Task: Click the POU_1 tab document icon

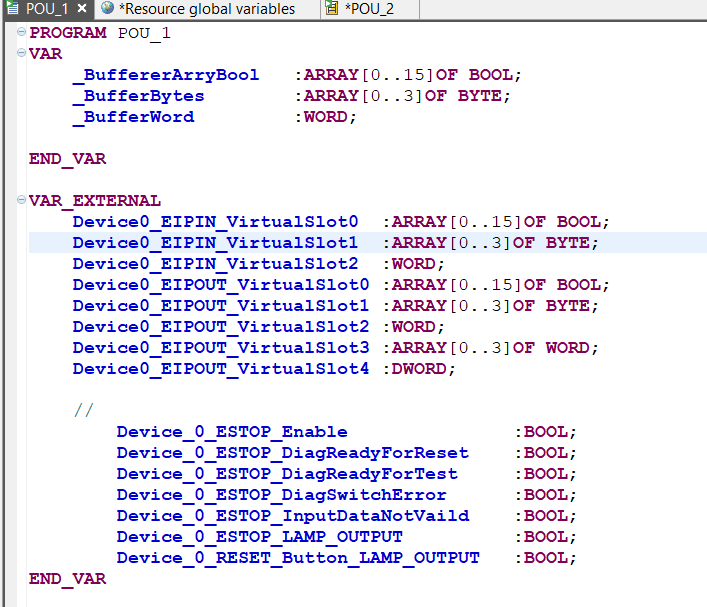Action: [x=12, y=8]
